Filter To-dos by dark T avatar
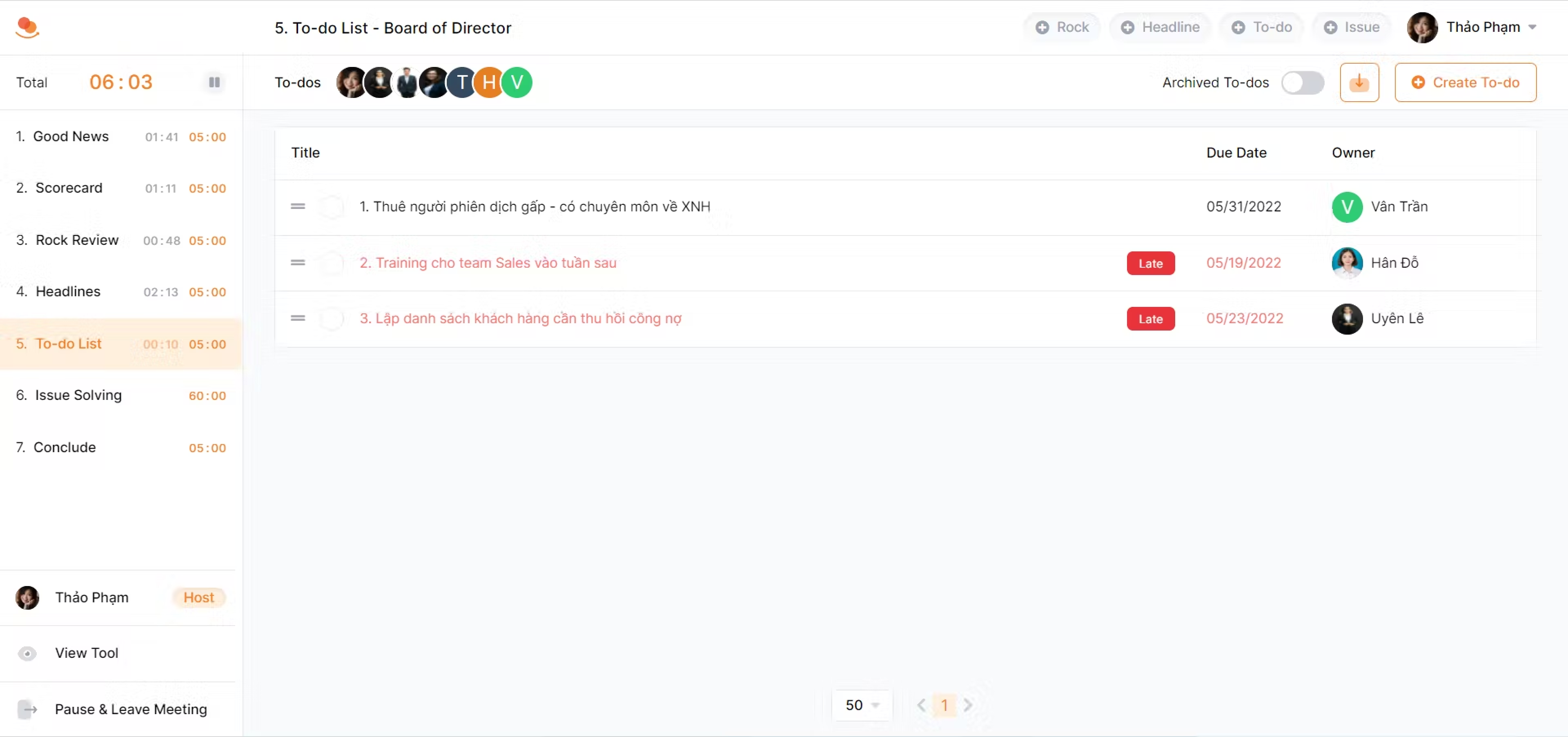1568x737 pixels. click(462, 82)
